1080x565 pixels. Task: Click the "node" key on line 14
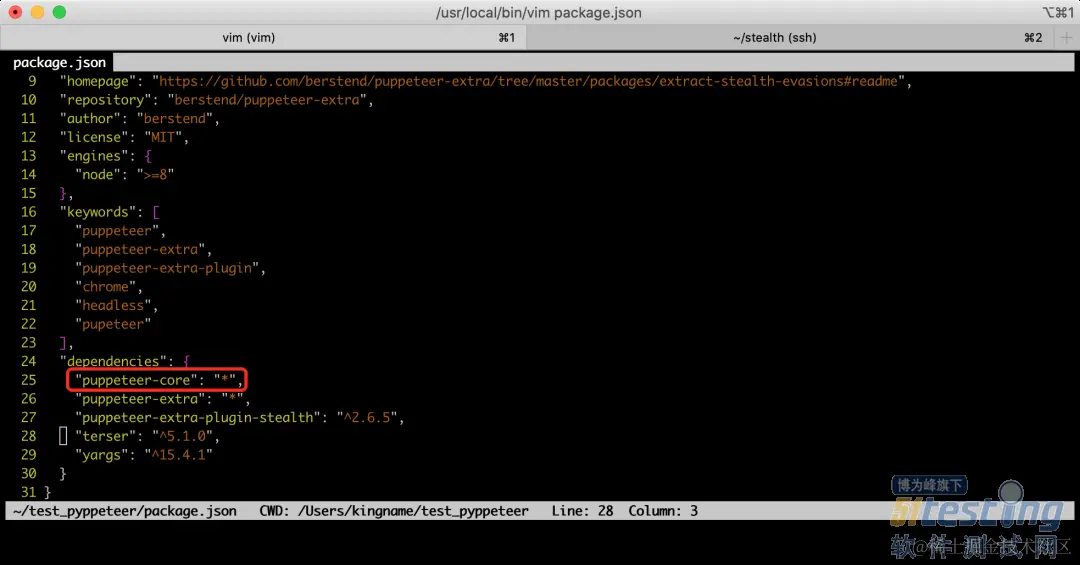98,174
